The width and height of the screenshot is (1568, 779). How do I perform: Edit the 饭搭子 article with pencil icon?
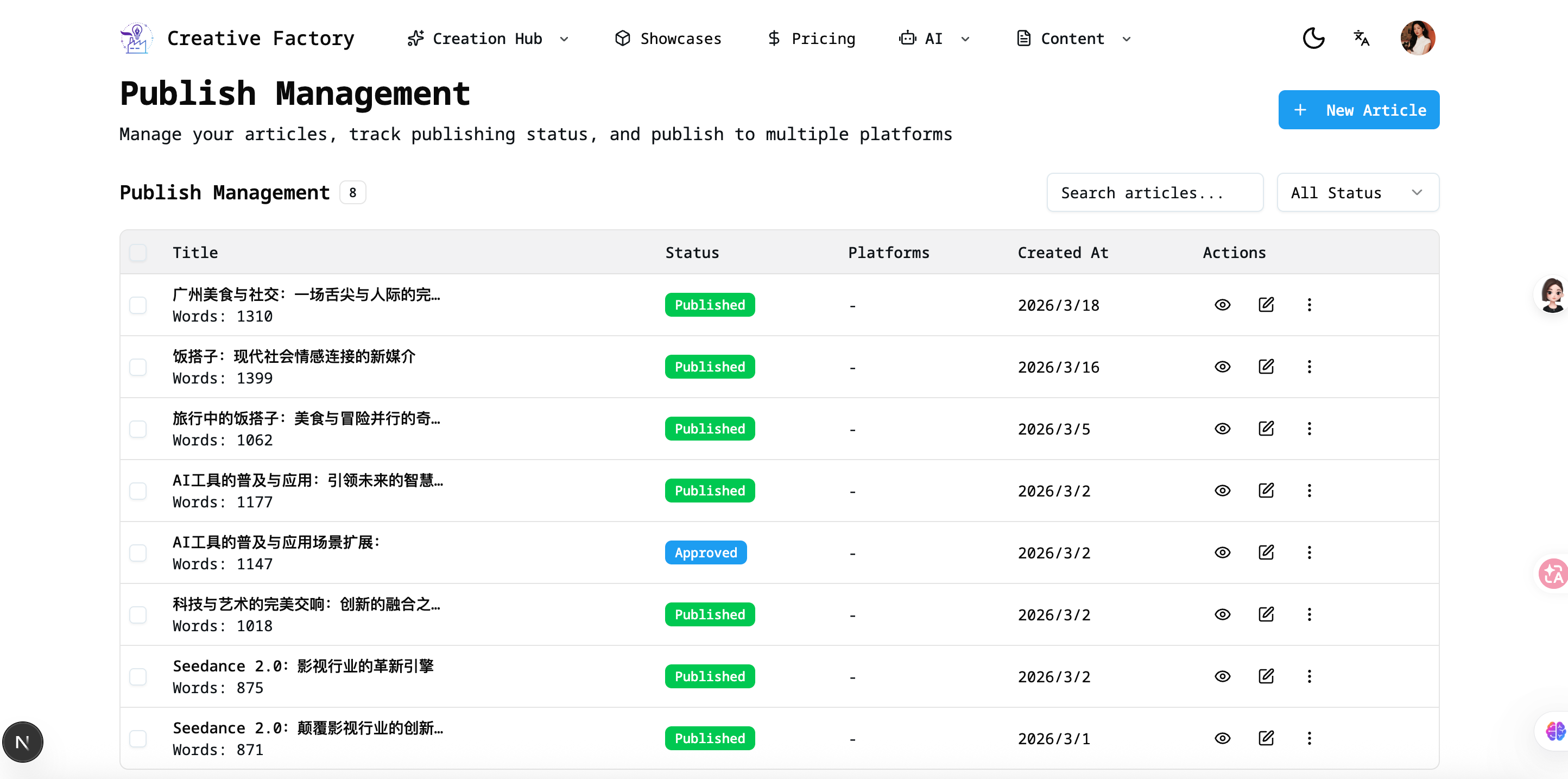[x=1266, y=367]
